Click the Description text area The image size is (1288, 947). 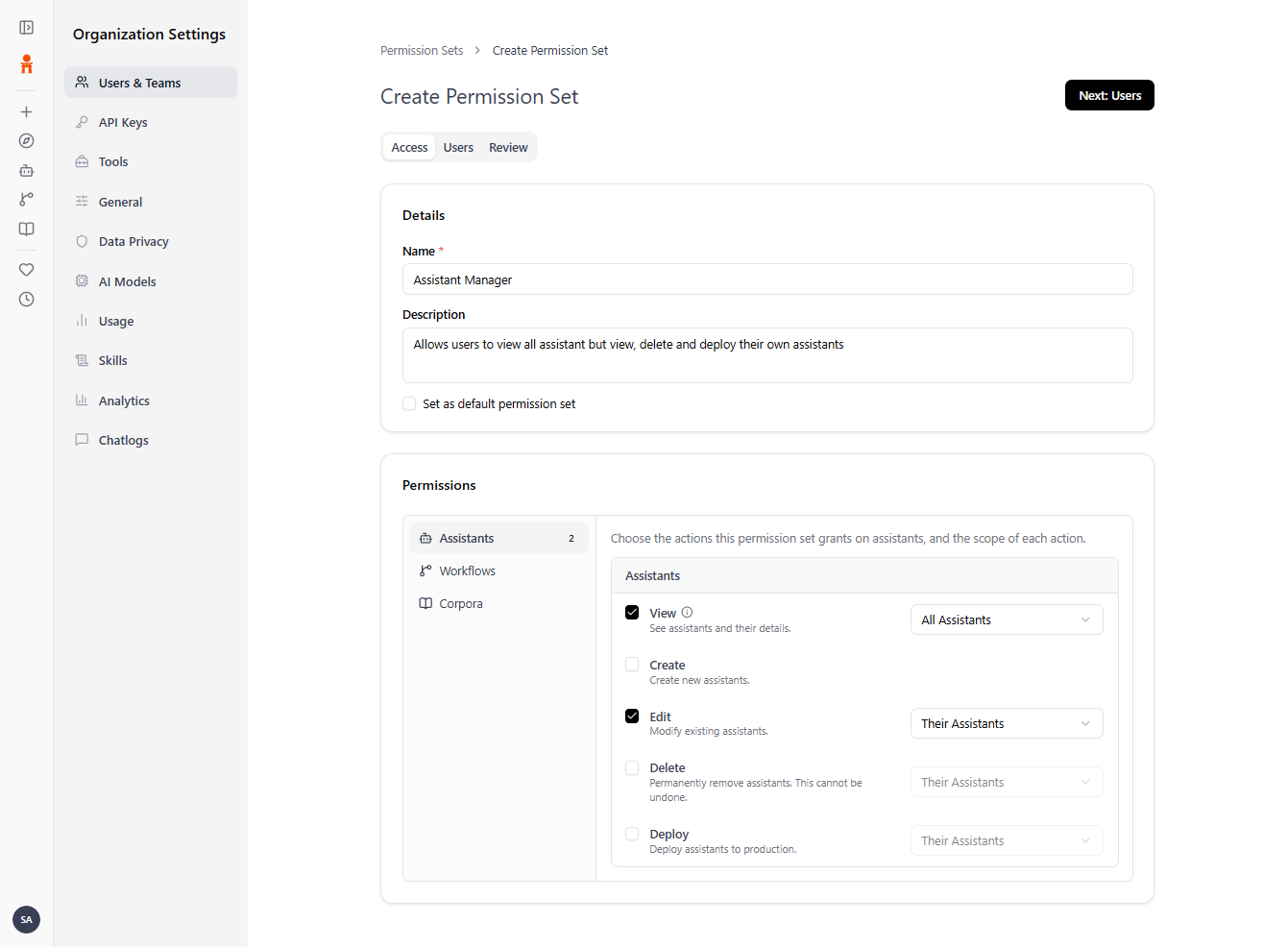(767, 355)
